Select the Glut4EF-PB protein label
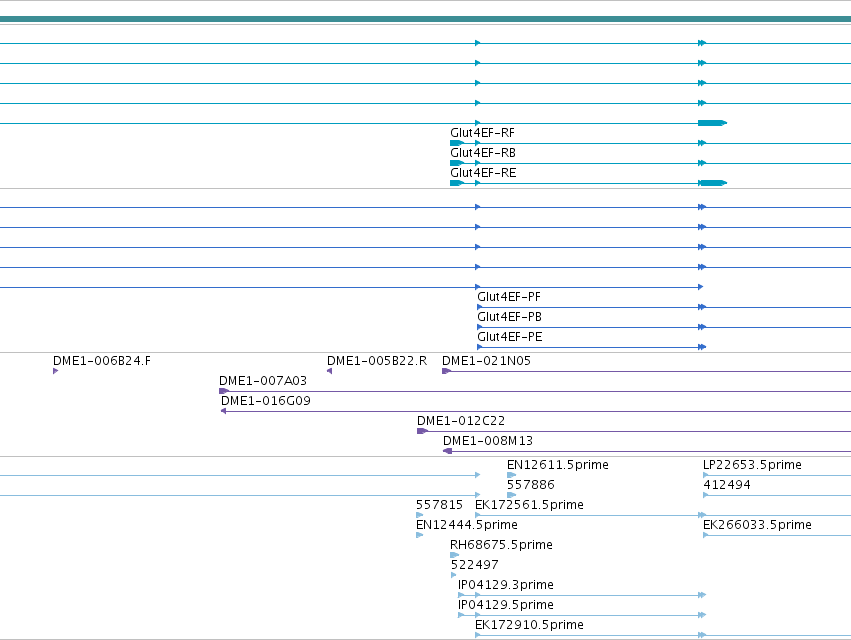This screenshot has height=640, width=851. coord(509,317)
